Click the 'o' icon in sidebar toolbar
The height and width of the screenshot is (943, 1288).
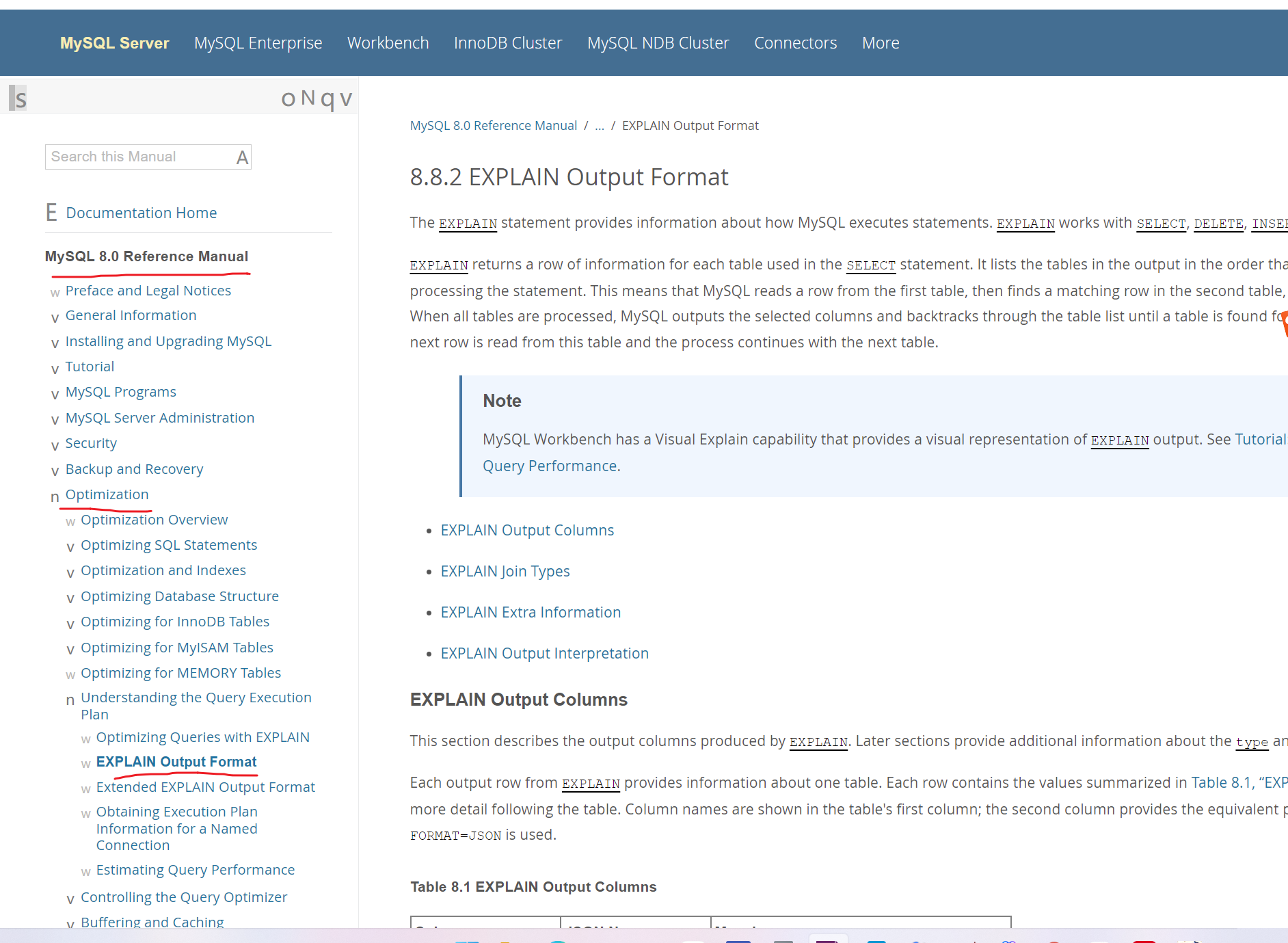289,99
